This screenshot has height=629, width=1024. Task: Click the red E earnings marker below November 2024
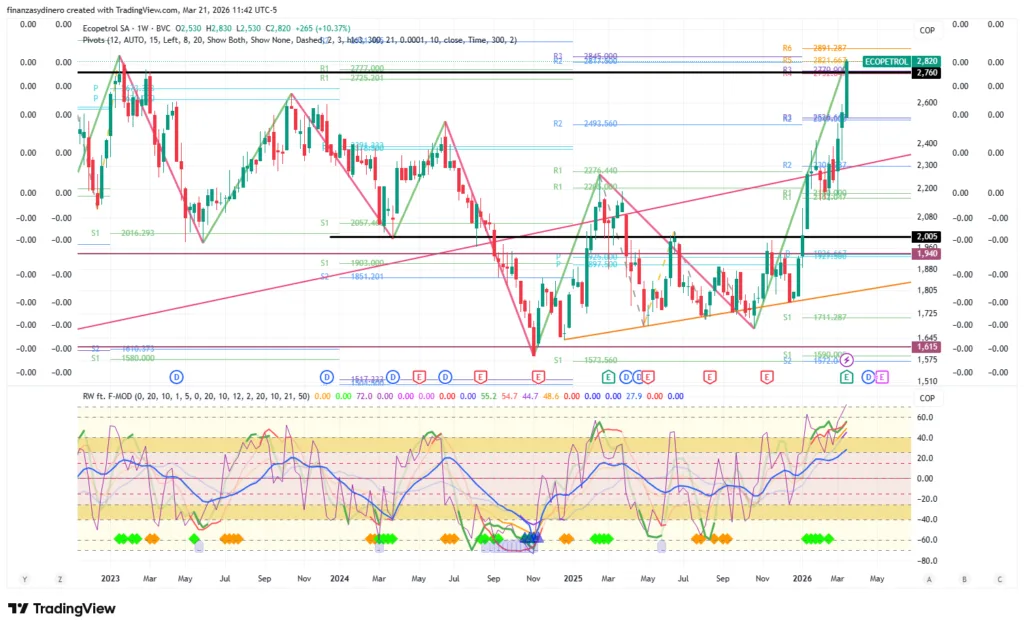[538, 376]
